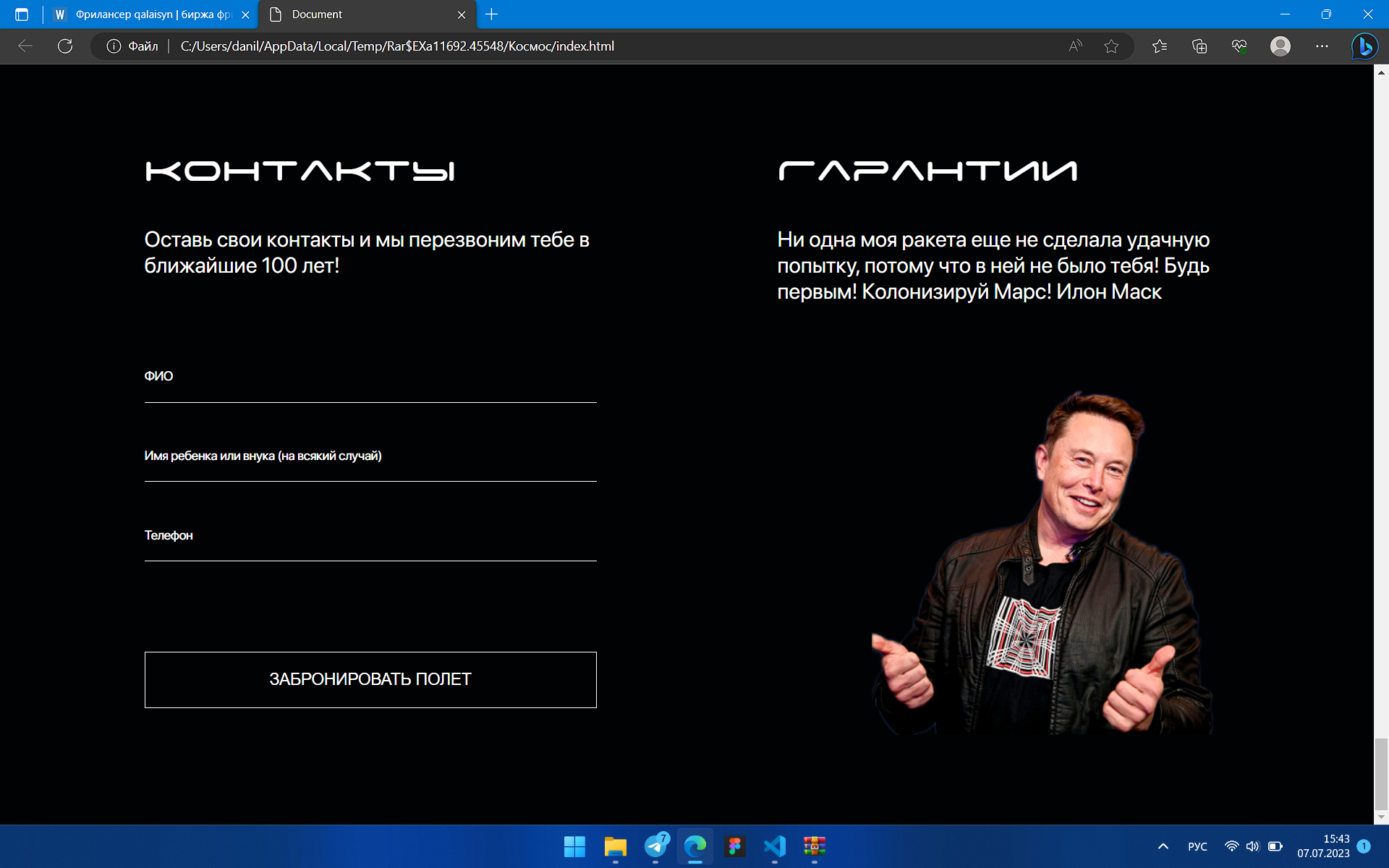Switch to the Фрилансер qalaisyn tab

tap(151, 14)
